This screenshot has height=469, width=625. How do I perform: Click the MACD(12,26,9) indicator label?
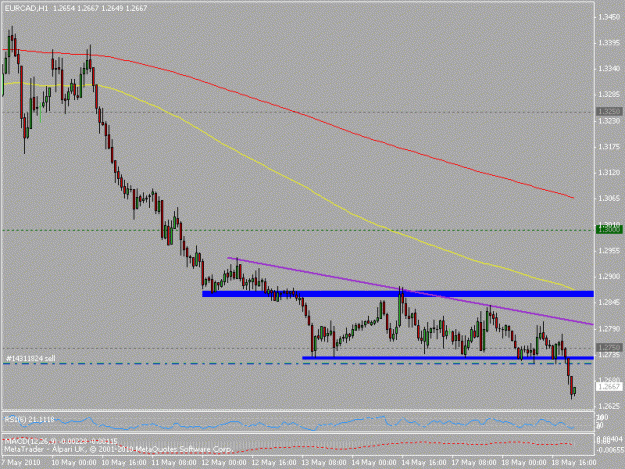(61, 442)
